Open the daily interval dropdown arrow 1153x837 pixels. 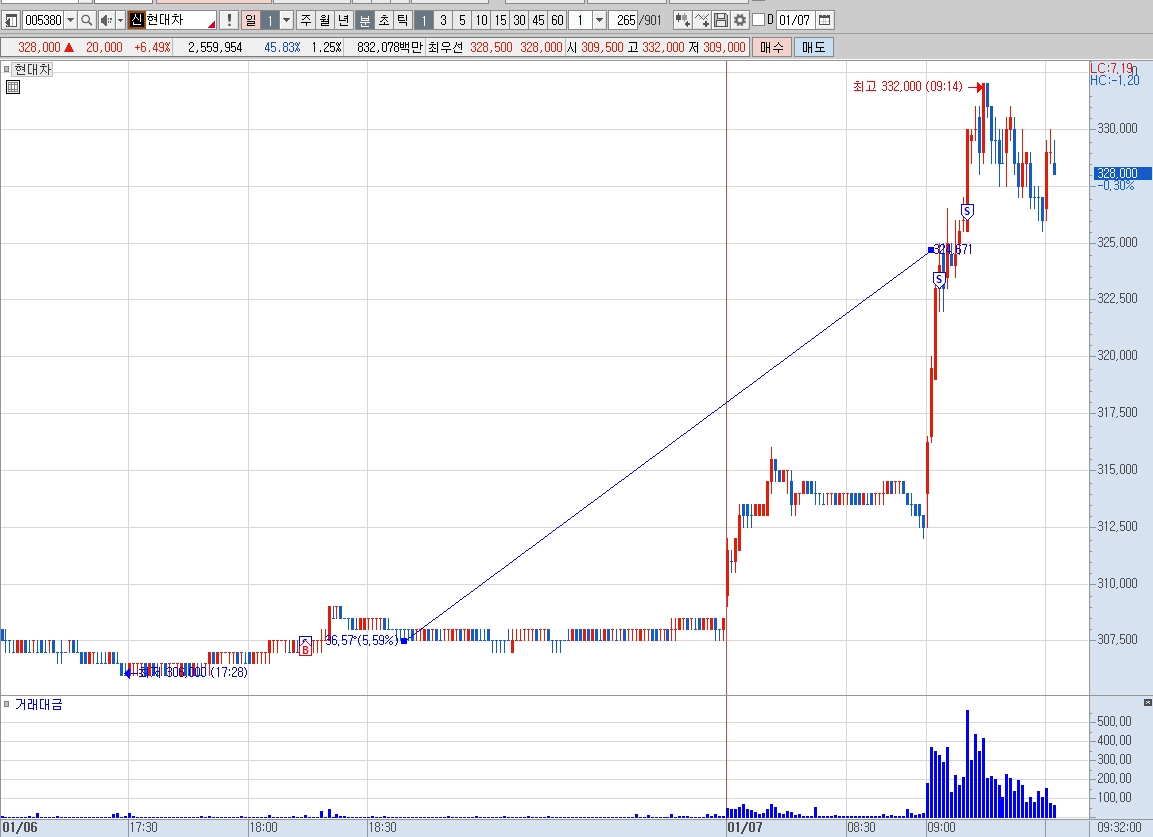pos(287,20)
